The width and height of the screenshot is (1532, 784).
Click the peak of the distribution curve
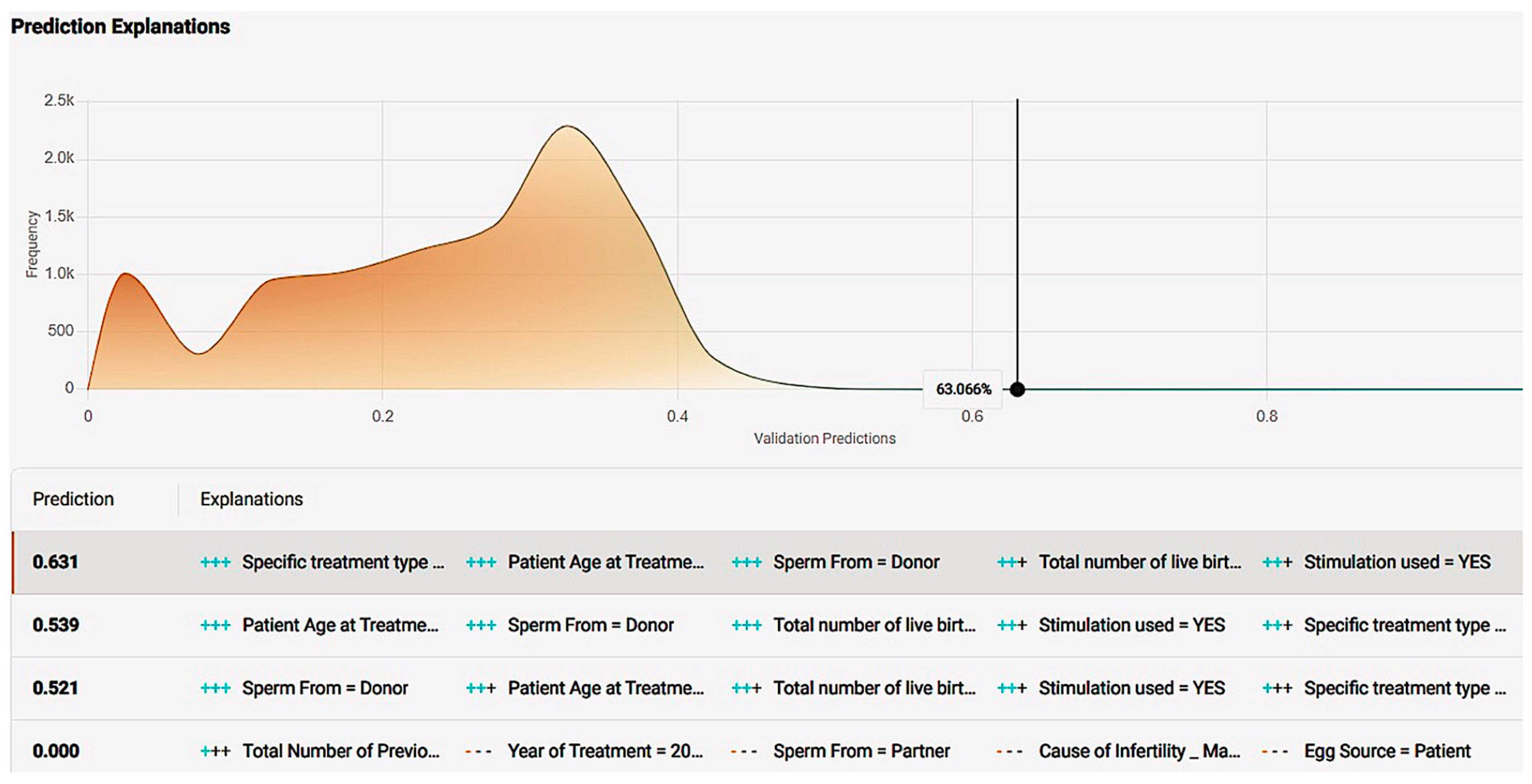568,126
